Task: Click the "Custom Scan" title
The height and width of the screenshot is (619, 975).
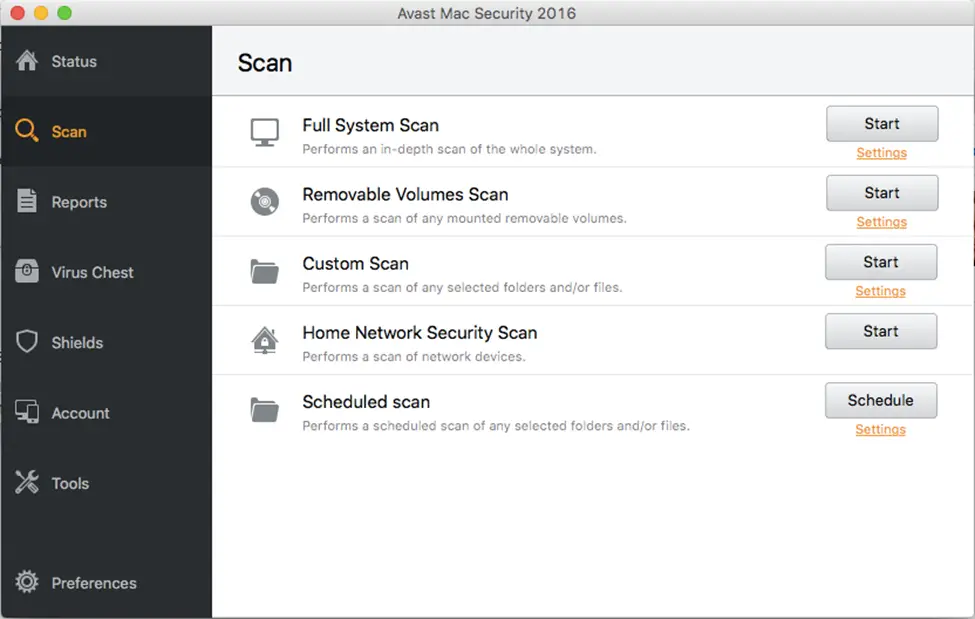Action: click(356, 263)
